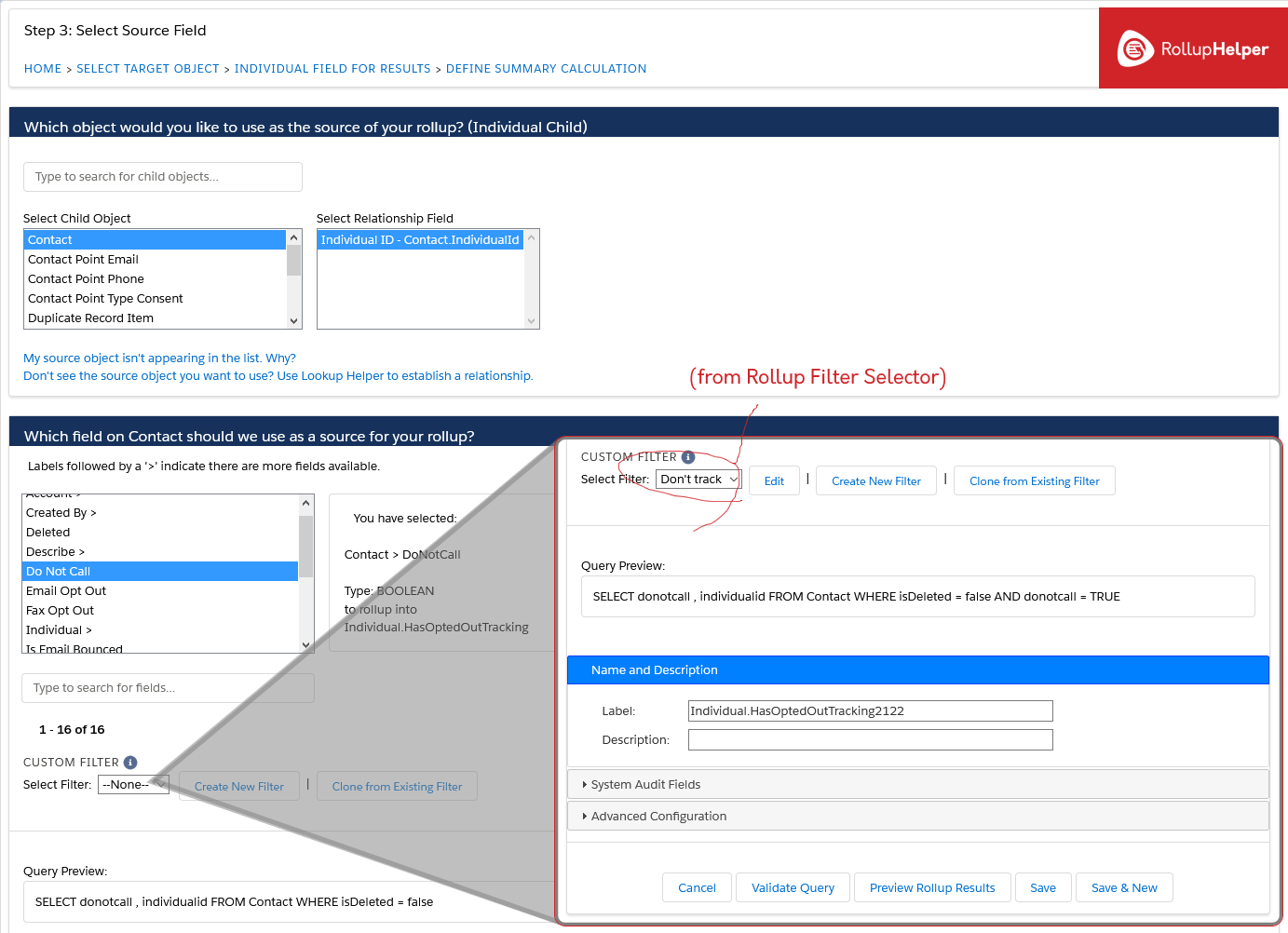This screenshot has height=933, width=1288.
Task: Click the child object list's up arrow
Action: (294, 237)
